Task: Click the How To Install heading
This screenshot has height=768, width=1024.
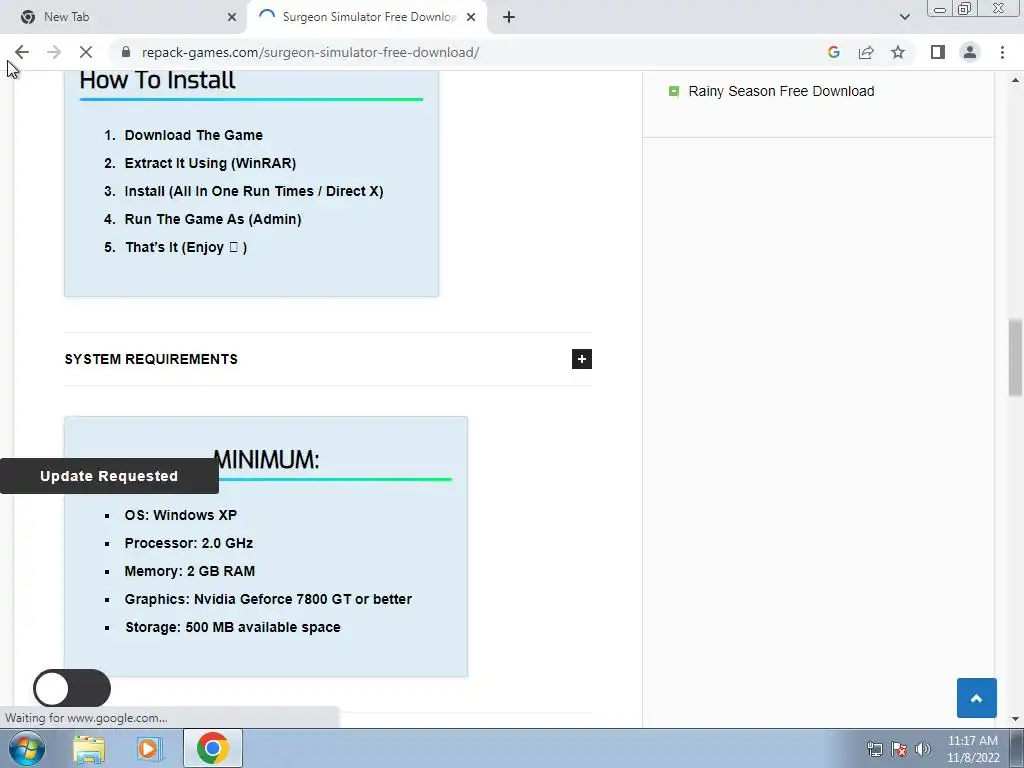Action: [157, 80]
